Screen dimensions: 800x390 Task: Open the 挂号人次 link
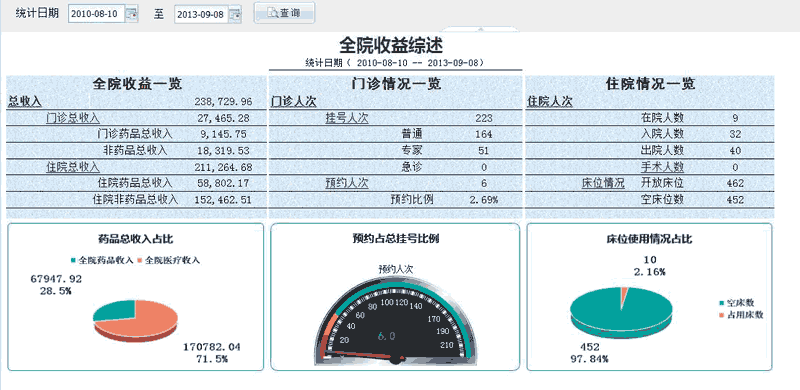click(347, 118)
